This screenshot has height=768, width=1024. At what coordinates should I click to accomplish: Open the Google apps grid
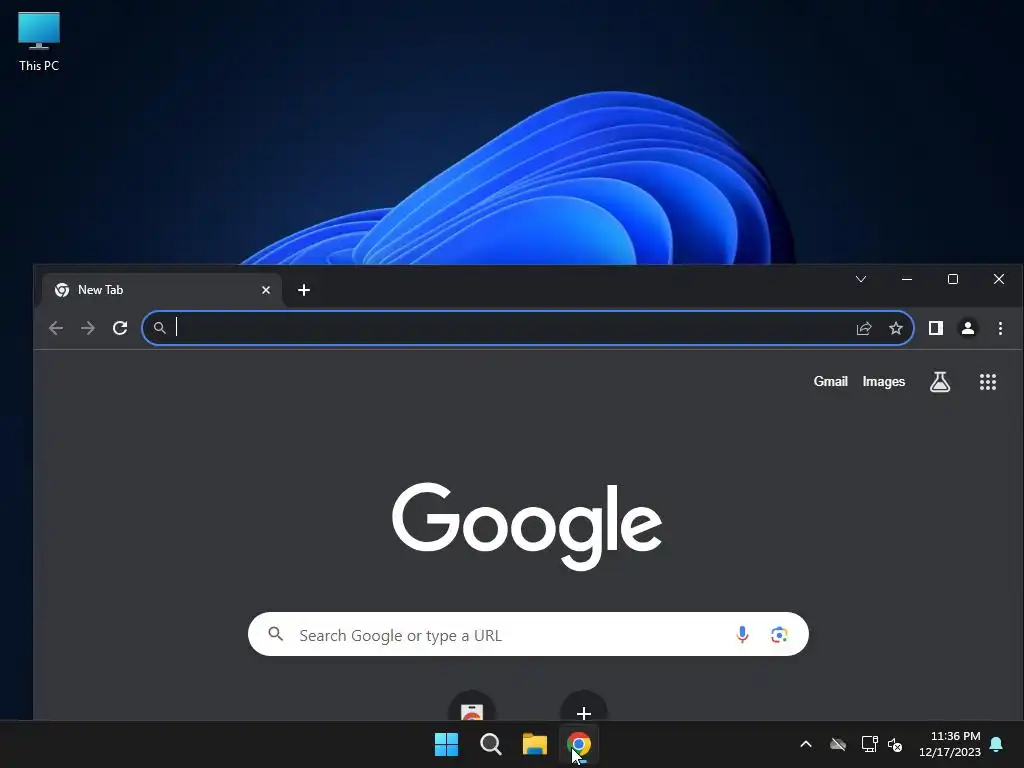pyautogui.click(x=988, y=382)
